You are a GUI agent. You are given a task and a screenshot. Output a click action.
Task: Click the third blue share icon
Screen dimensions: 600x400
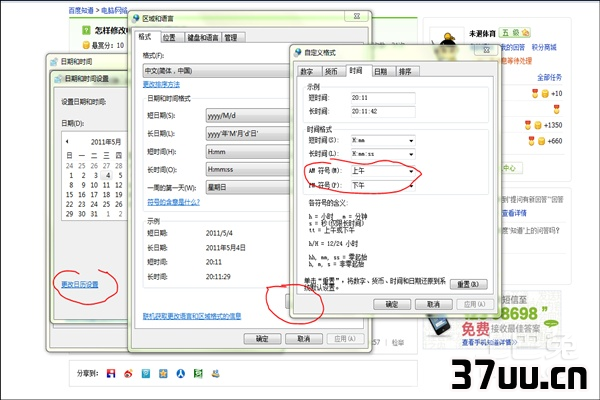[x=146, y=373]
